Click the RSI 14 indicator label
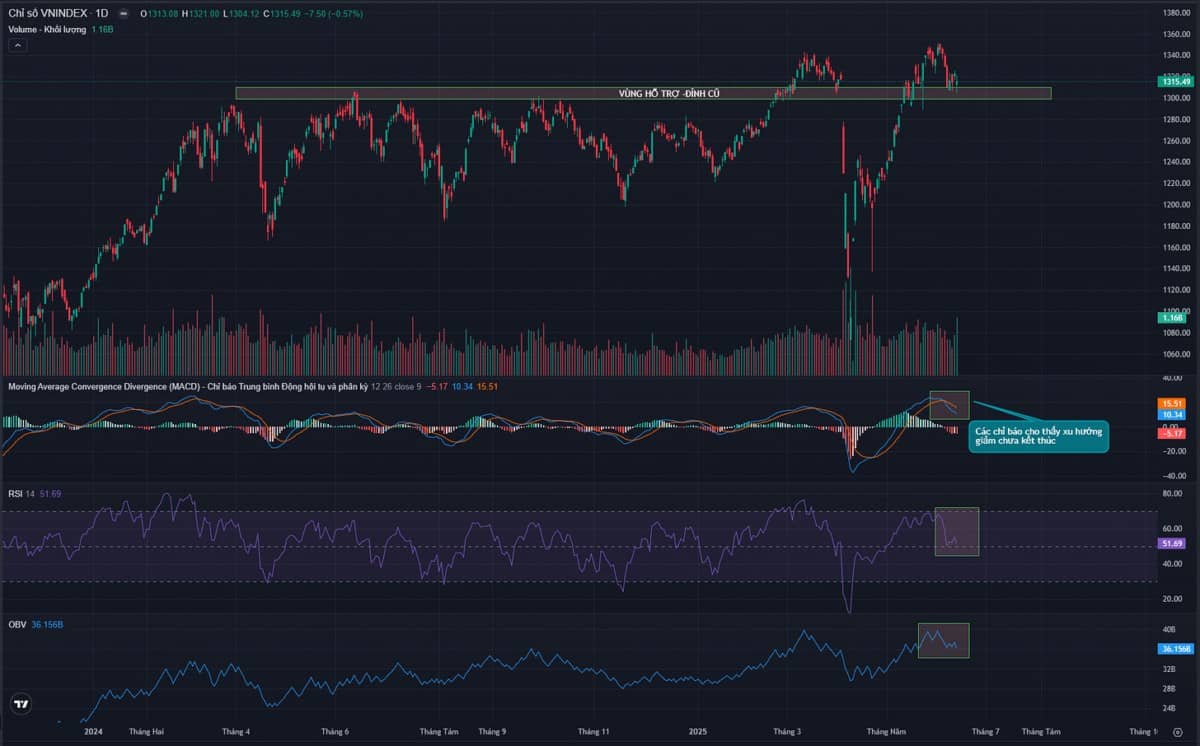 point(21,494)
